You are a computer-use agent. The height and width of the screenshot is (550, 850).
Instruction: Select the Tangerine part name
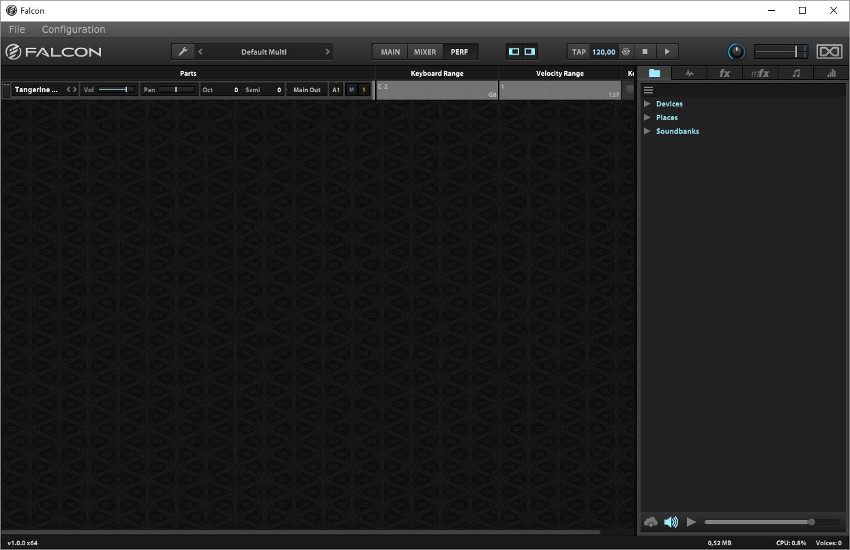coord(36,89)
